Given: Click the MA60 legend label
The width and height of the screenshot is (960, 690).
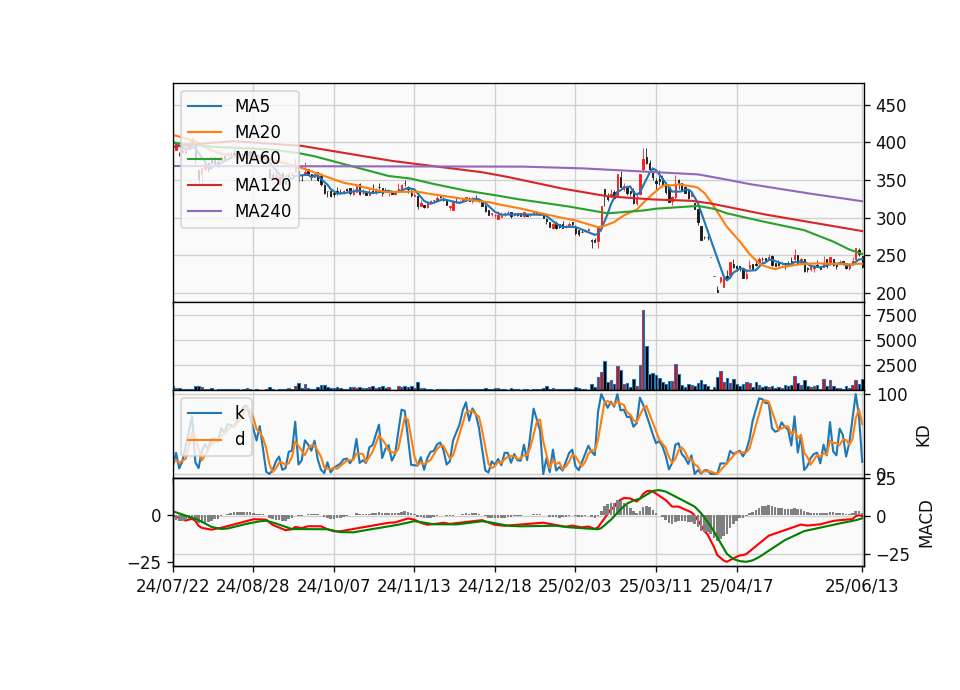Looking at the screenshot, I should (257, 158).
